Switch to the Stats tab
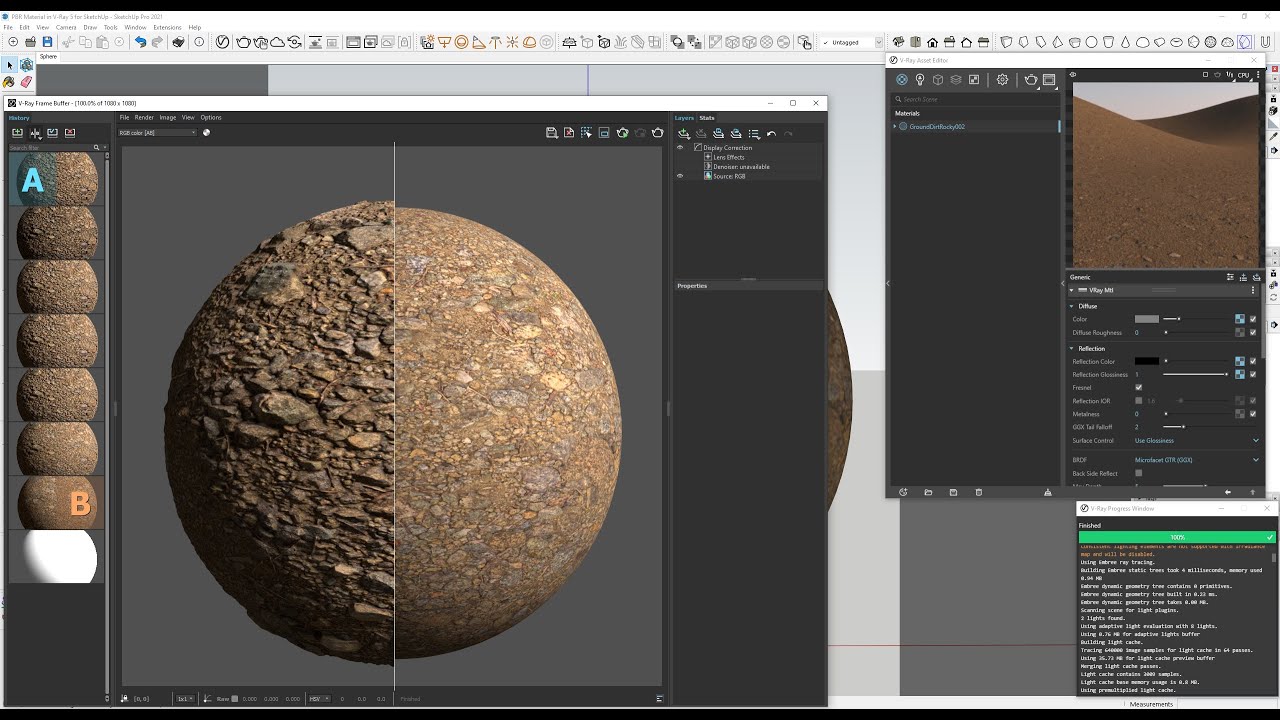This screenshot has width=1280, height=720. [707, 118]
